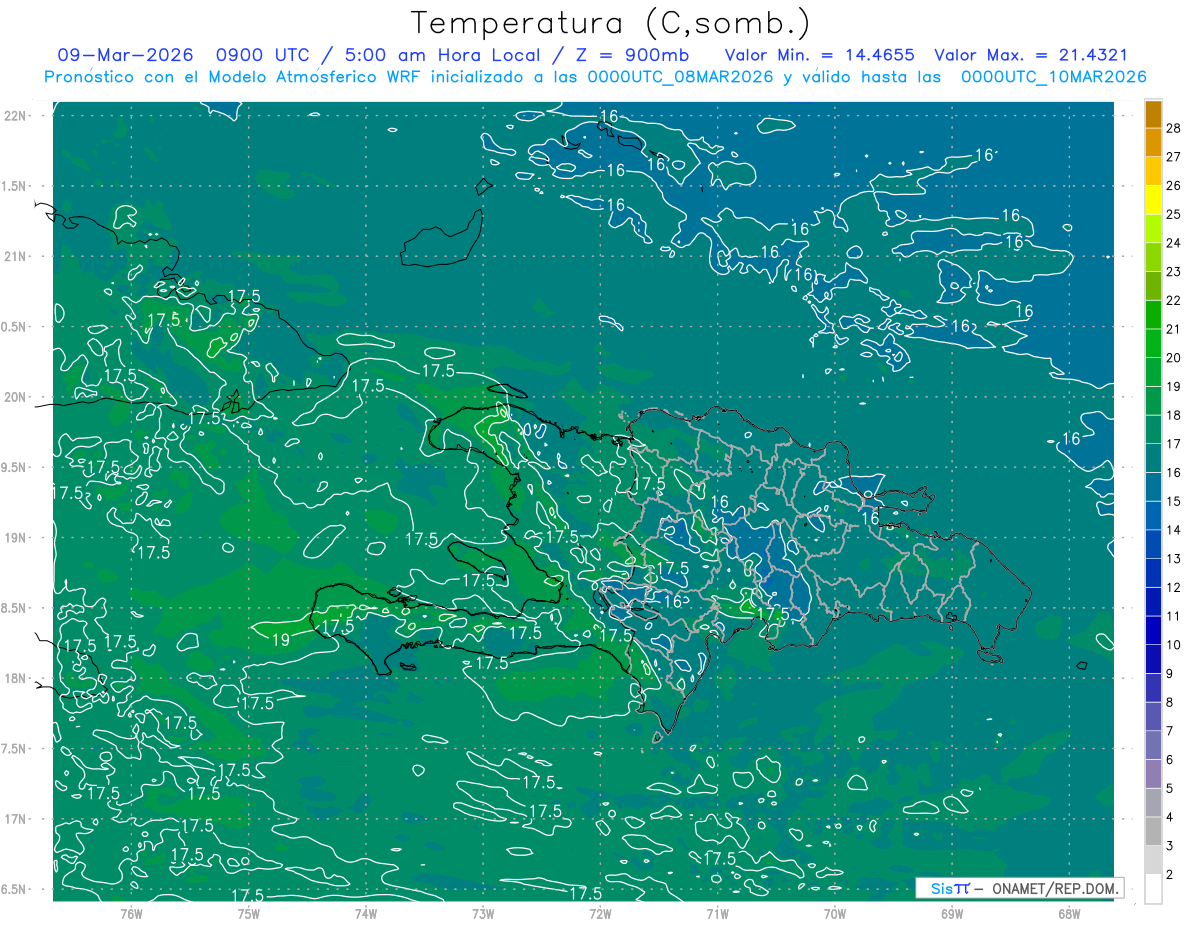
Task: Click the '72W' longitude axis label
Action: (600, 914)
